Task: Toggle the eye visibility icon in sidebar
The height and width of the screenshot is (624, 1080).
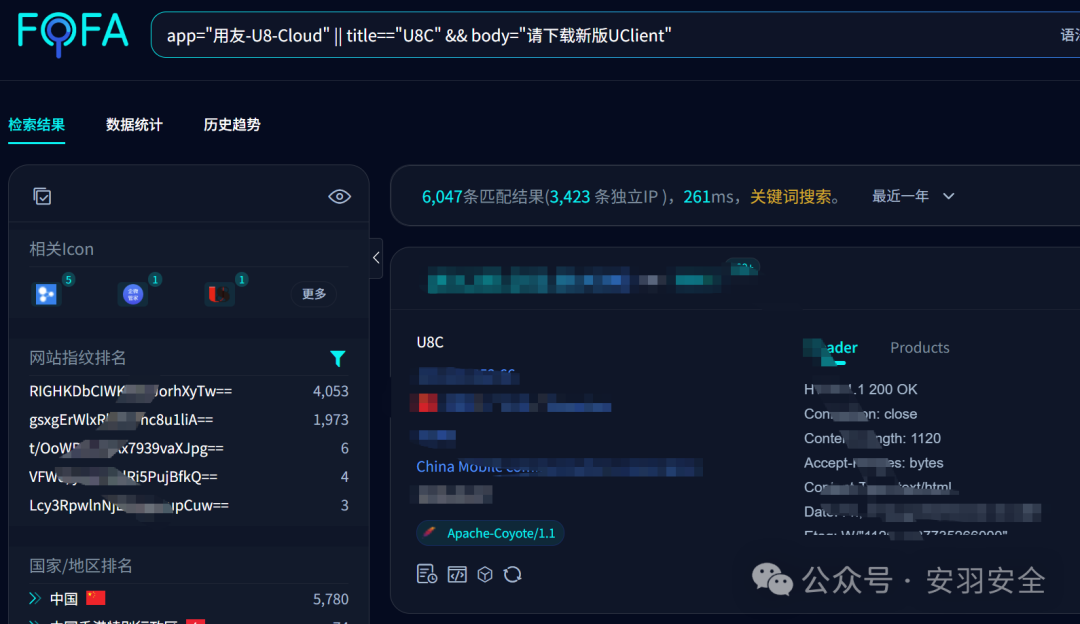Action: pyautogui.click(x=340, y=196)
